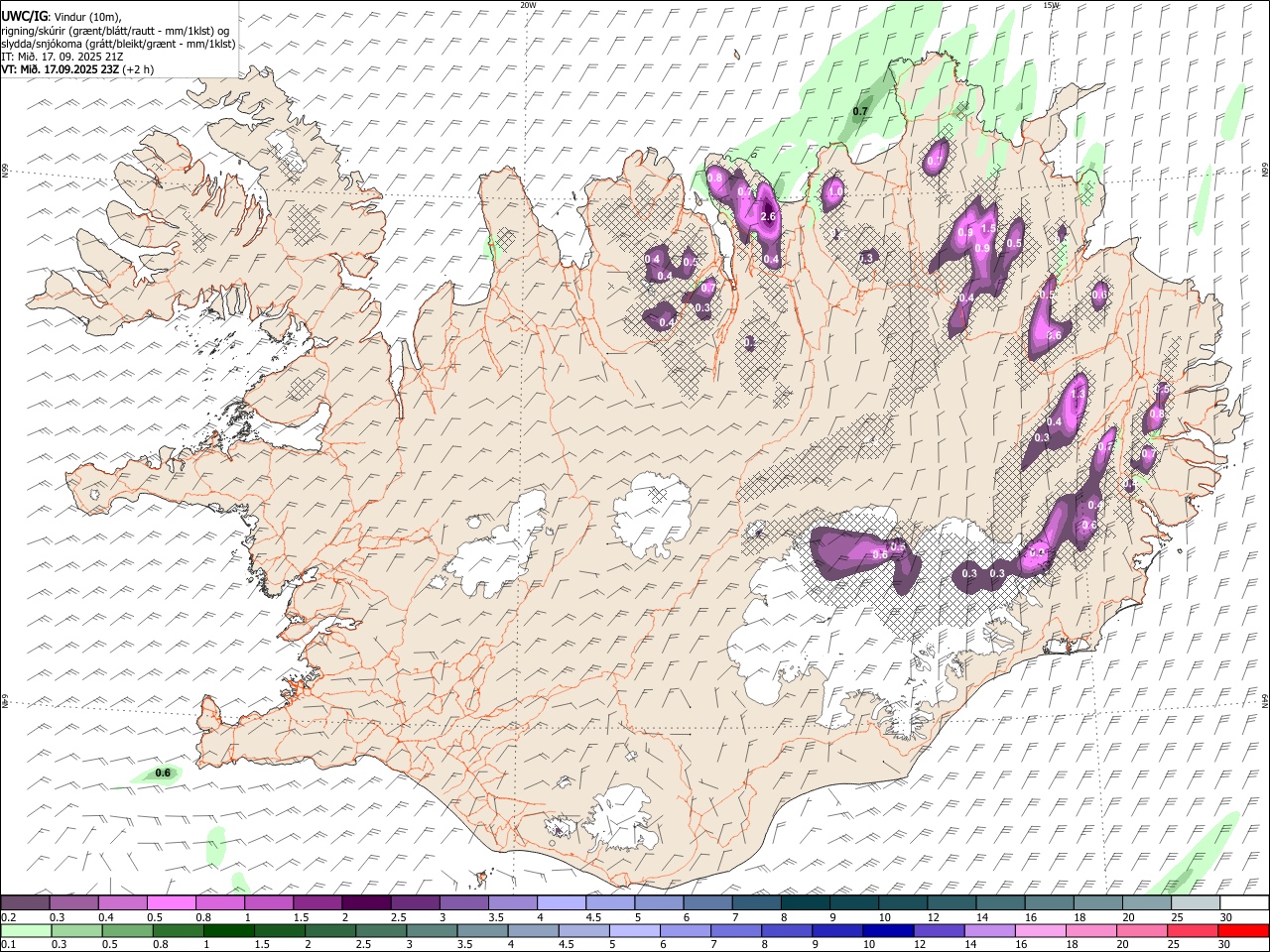Select the palest green 0.1–0.3 rain swatch
The width and height of the screenshot is (1270, 952).
[x=27, y=930]
